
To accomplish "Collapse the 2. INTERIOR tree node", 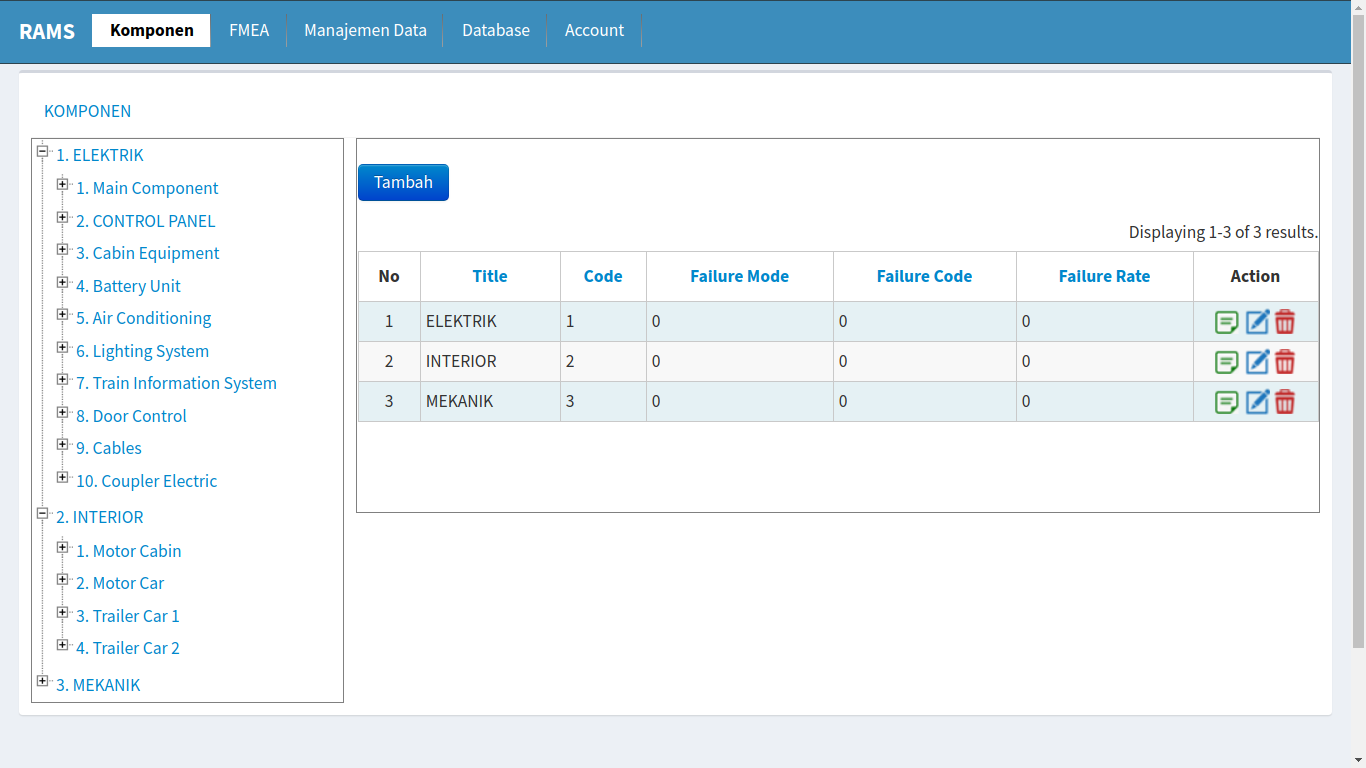I will pos(42,513).
